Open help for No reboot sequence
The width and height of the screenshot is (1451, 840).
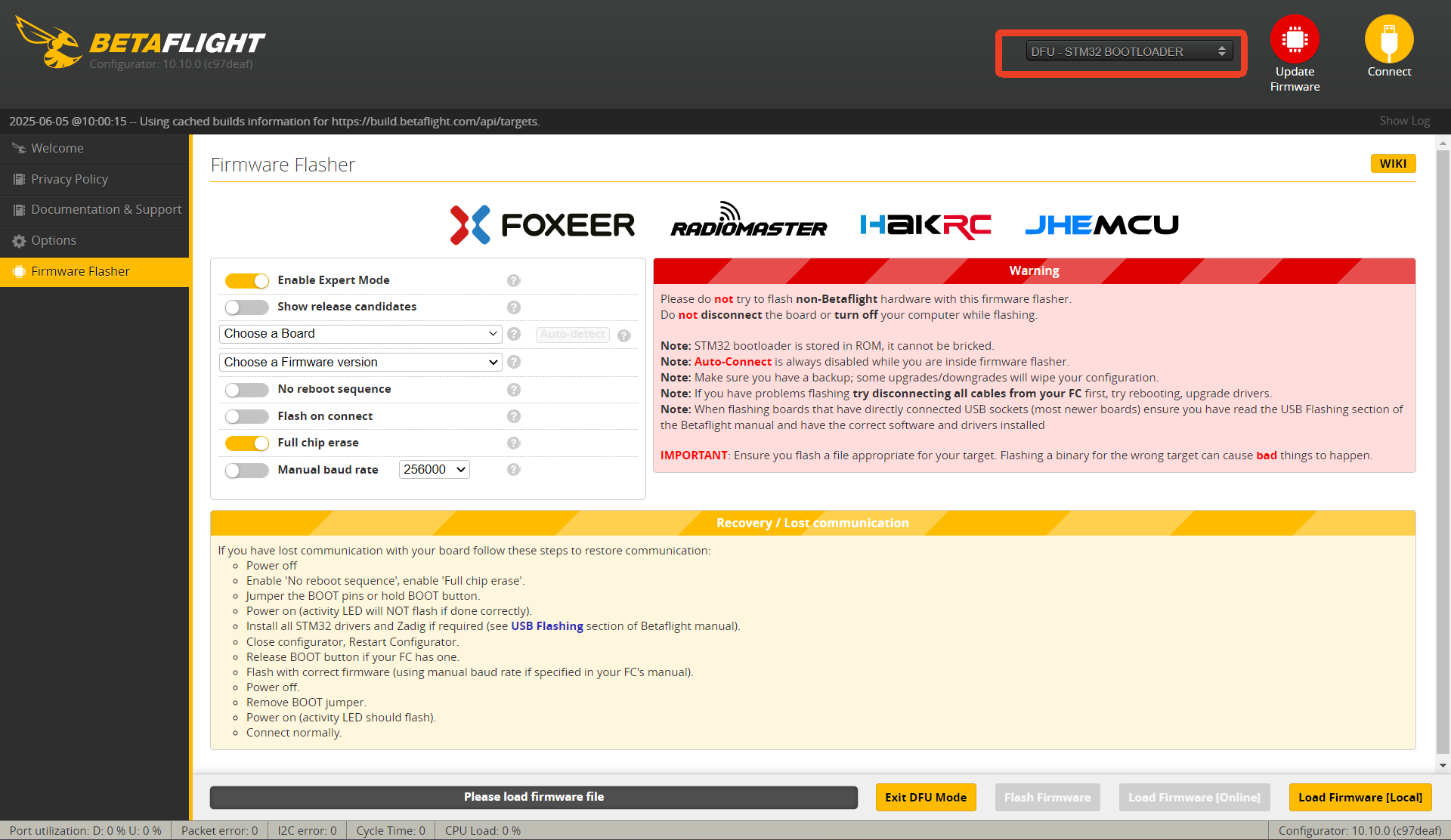(x=514, y=390)
